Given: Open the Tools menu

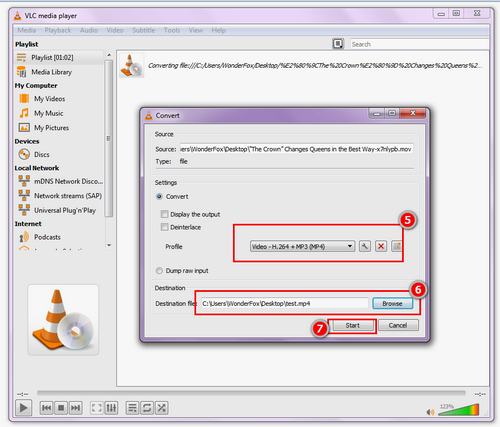Looking at the screenshot, I should click(x=172, y=30).
